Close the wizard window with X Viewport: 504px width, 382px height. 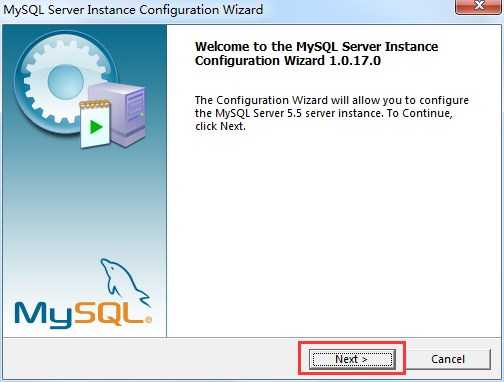coord(478,6)
